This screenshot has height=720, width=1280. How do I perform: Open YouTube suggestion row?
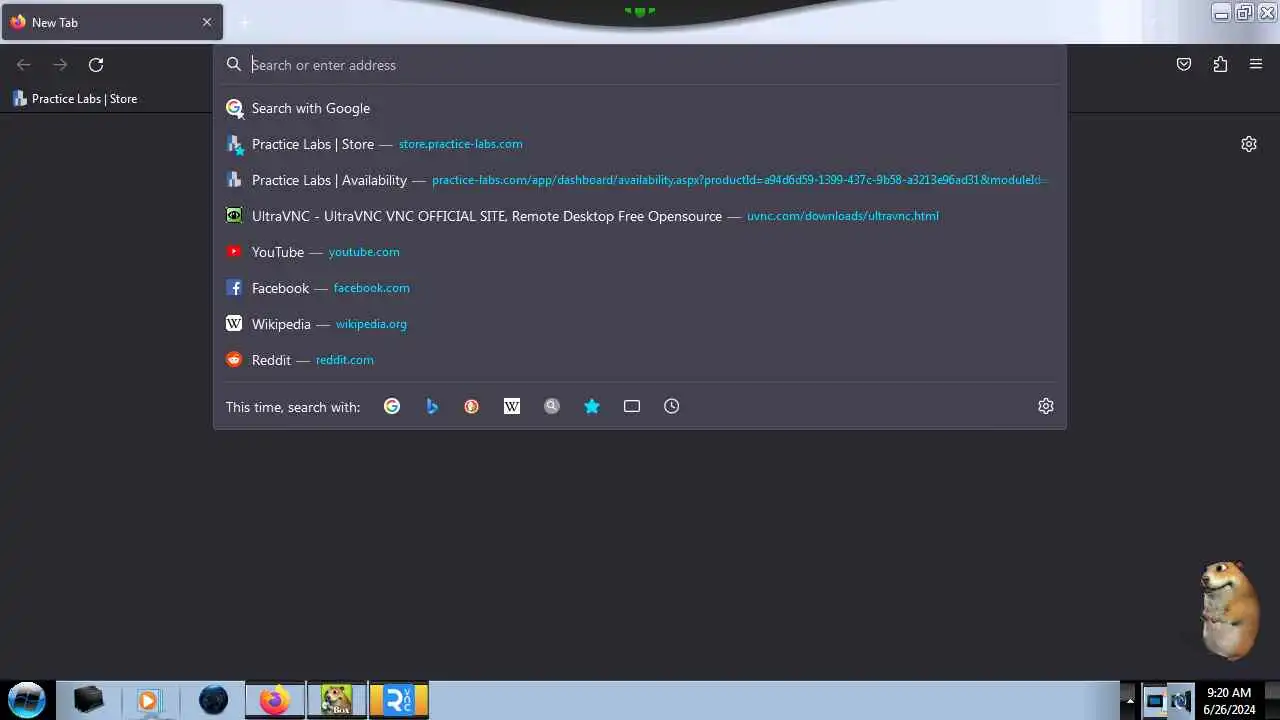point(640,252)
